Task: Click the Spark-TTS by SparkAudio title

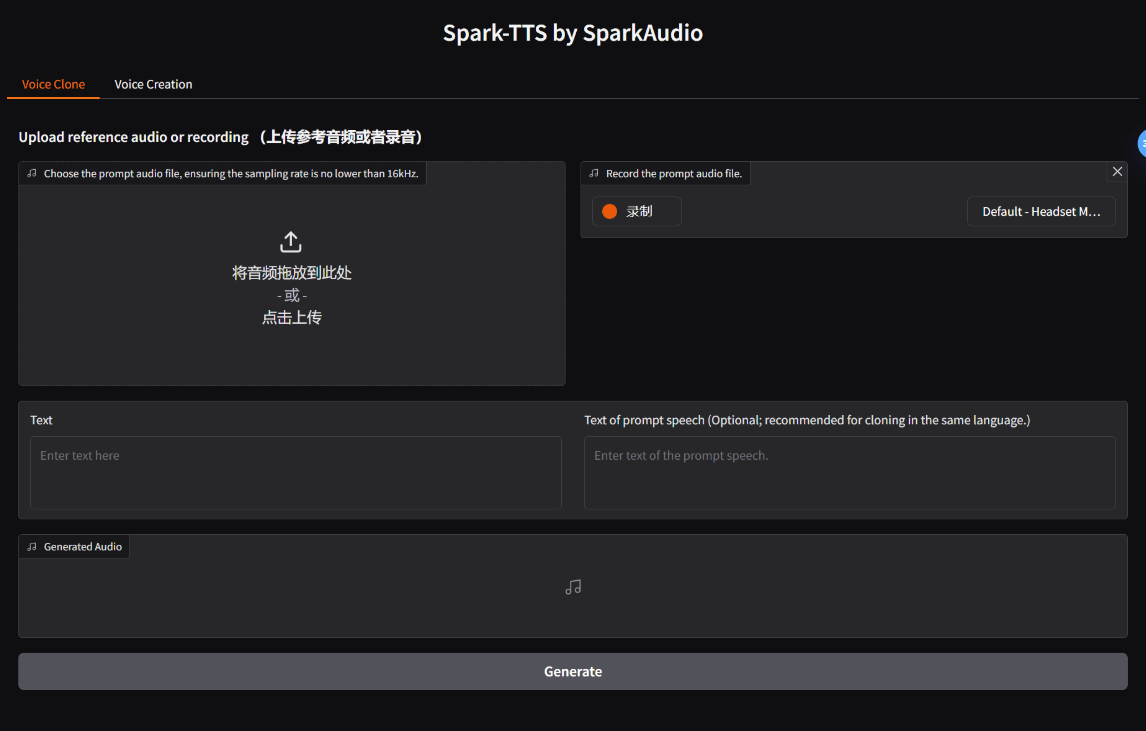Action: coord(573,33)
